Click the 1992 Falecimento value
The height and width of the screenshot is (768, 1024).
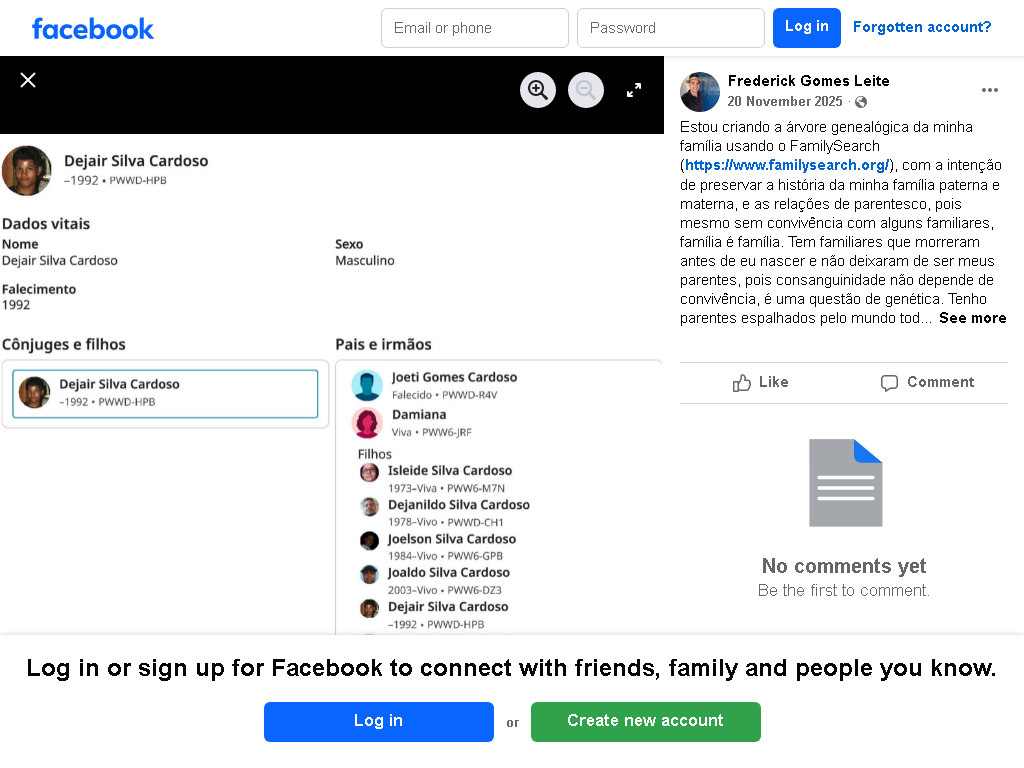pos(16,305)
